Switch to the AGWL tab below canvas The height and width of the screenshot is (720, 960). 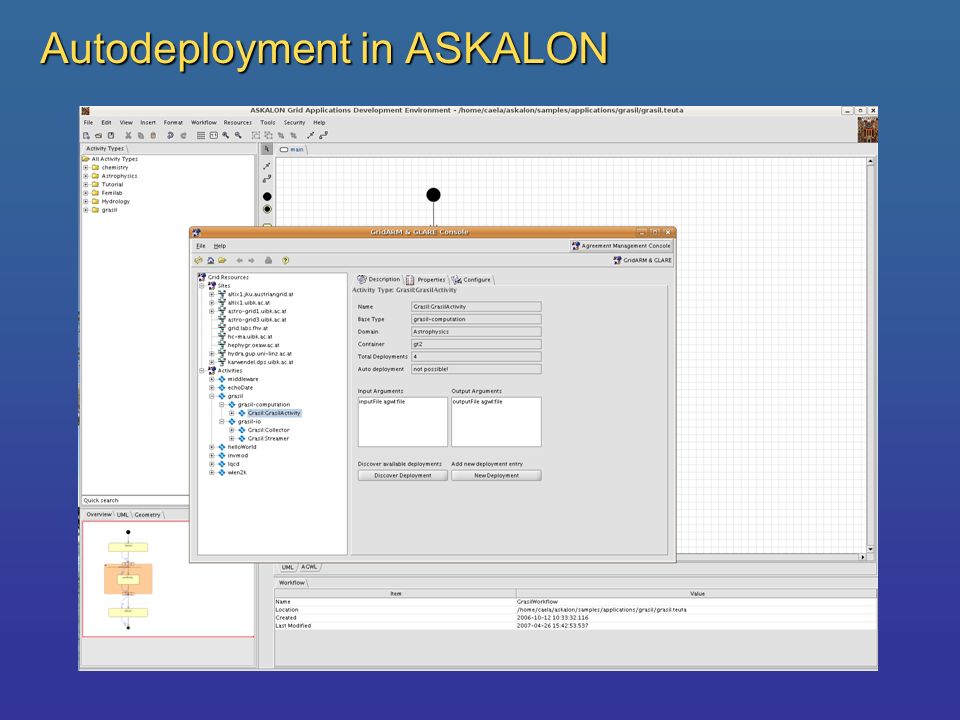(309, 567)
